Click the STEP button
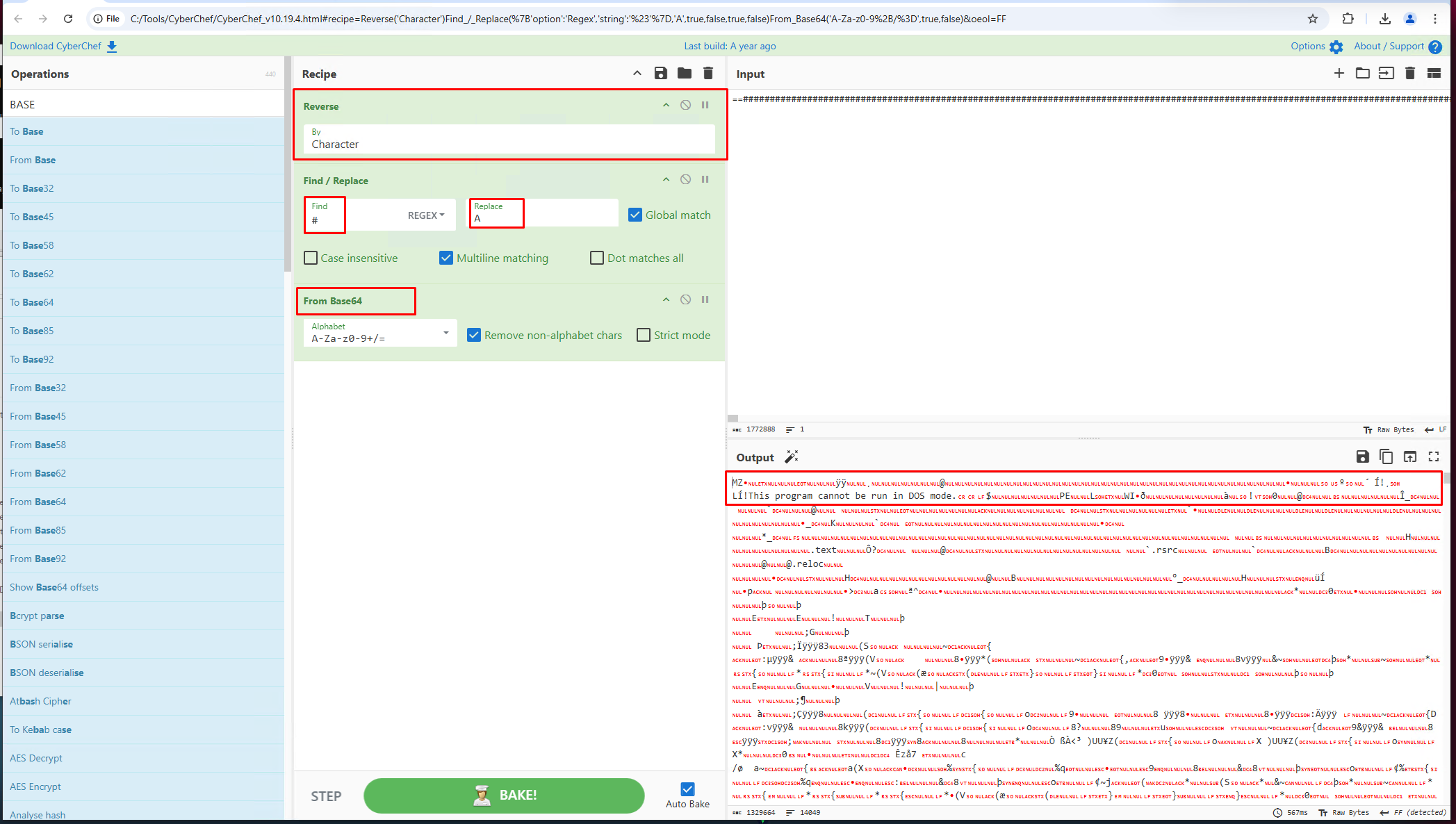Viewport: 1456px width, 824px height. [x=326, y=796]
